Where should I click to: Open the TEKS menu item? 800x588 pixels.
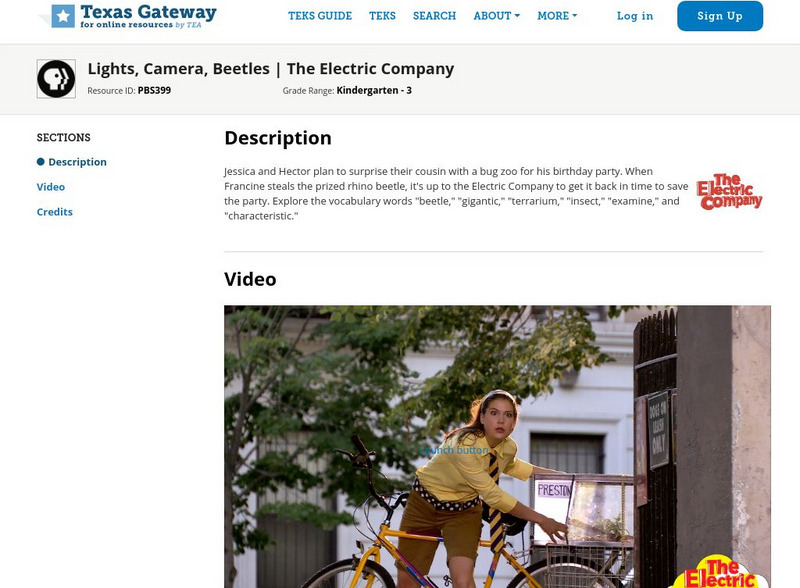(x=382, y=16)
